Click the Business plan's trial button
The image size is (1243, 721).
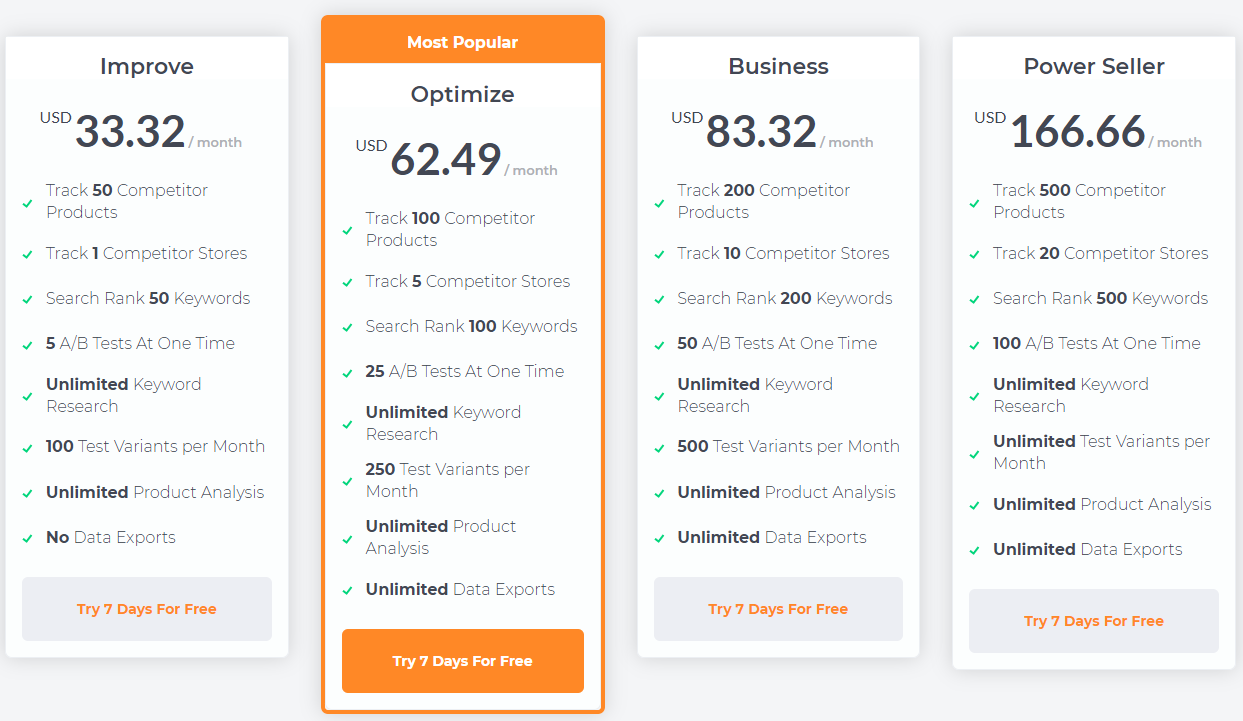click(777, 609)
